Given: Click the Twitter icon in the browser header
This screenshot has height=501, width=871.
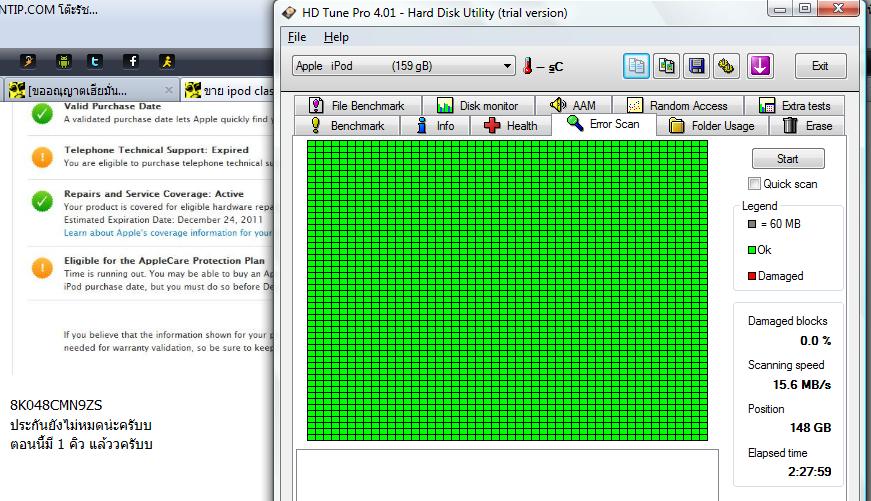Looking at the screenshot, I should (x=94, y=62).
